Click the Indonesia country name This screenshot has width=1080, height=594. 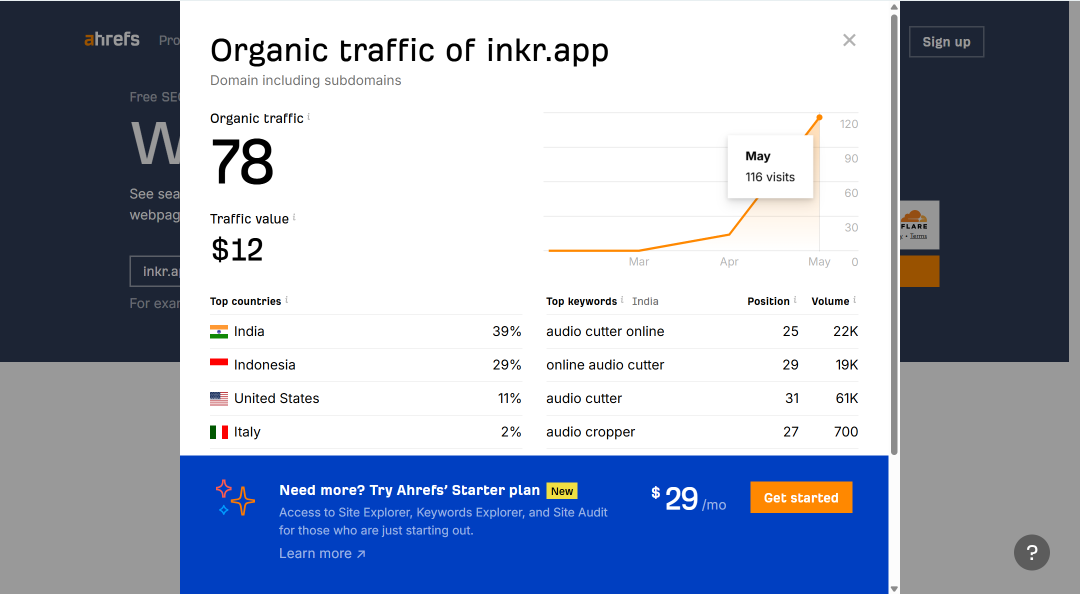pyautogui.click(x=264, y=365)
